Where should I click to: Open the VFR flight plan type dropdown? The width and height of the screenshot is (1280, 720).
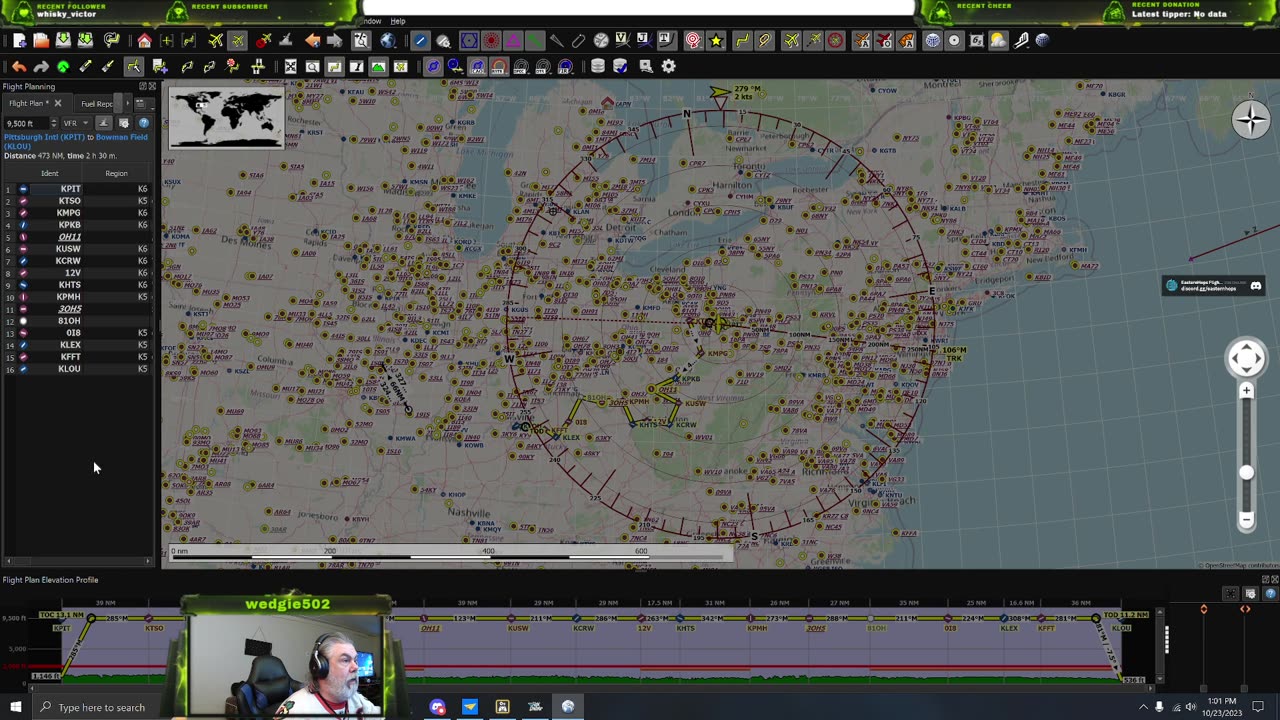click(x=76, y=123)
